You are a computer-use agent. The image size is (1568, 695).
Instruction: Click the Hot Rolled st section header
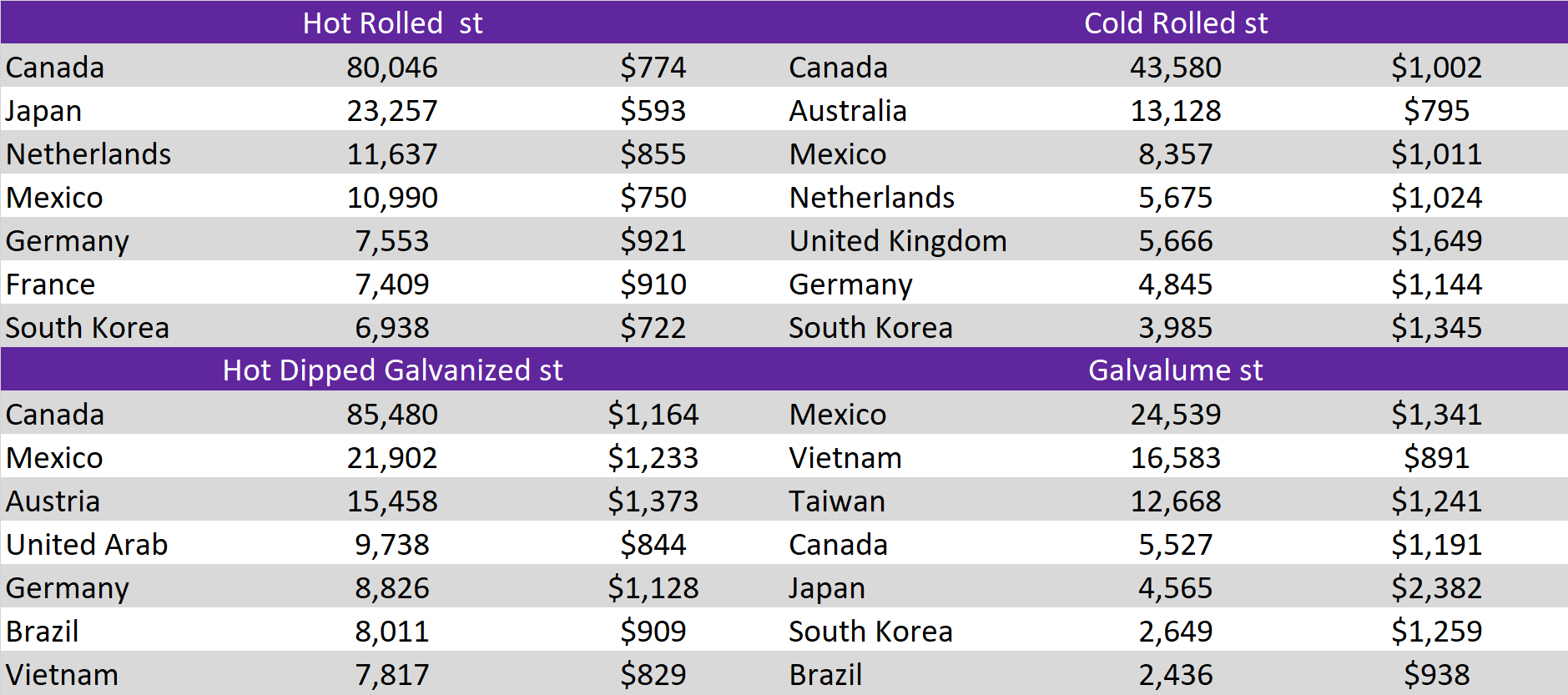(x=392, y=23)
